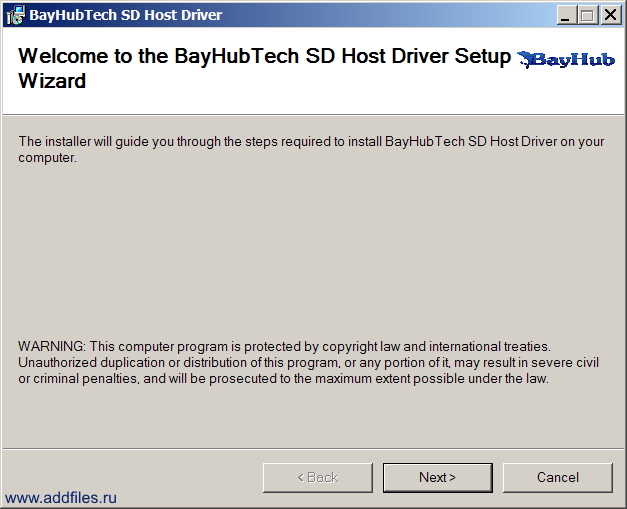This screenshot has width=627, height=509.
Task: Click the "Welcome to the BayHubTech" heading line
Action: (x=264, y=57)
